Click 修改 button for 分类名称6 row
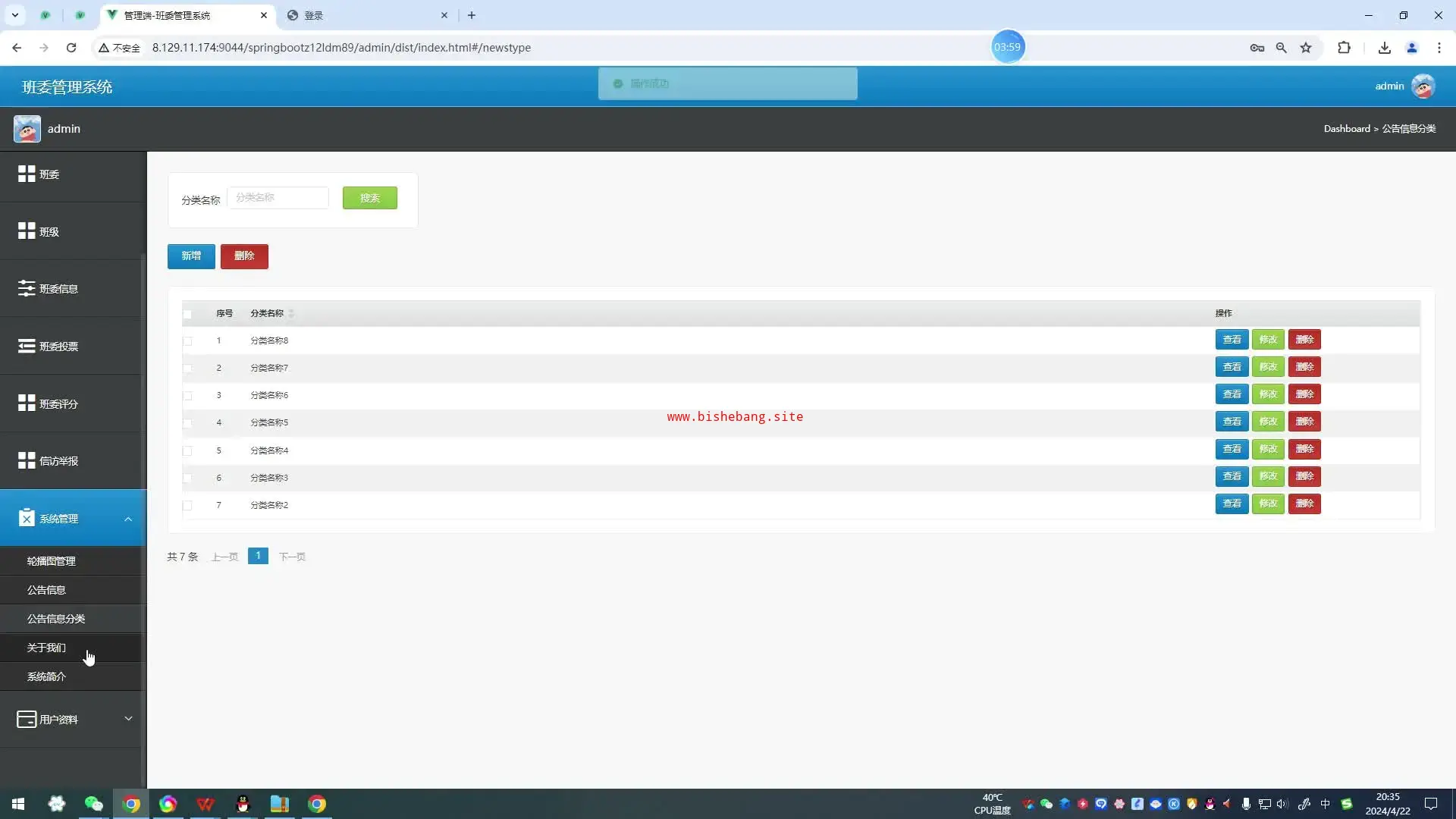Screen dimensions: 1456x819 pos(1268,394)
